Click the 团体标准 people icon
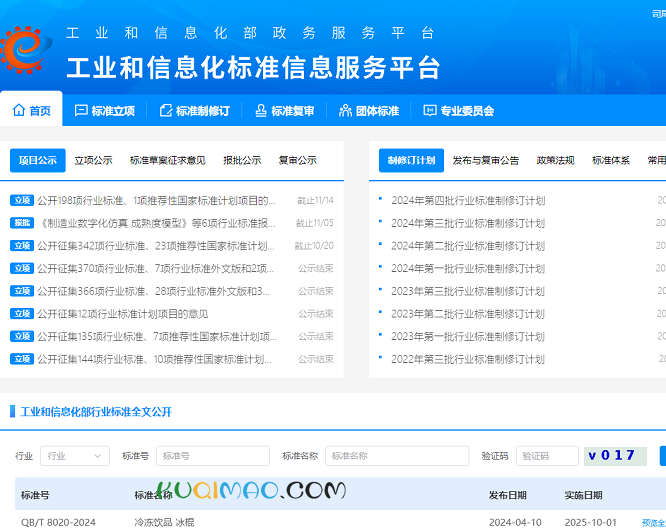Viewport: 666px width, 531px height. tap(346, 111)
